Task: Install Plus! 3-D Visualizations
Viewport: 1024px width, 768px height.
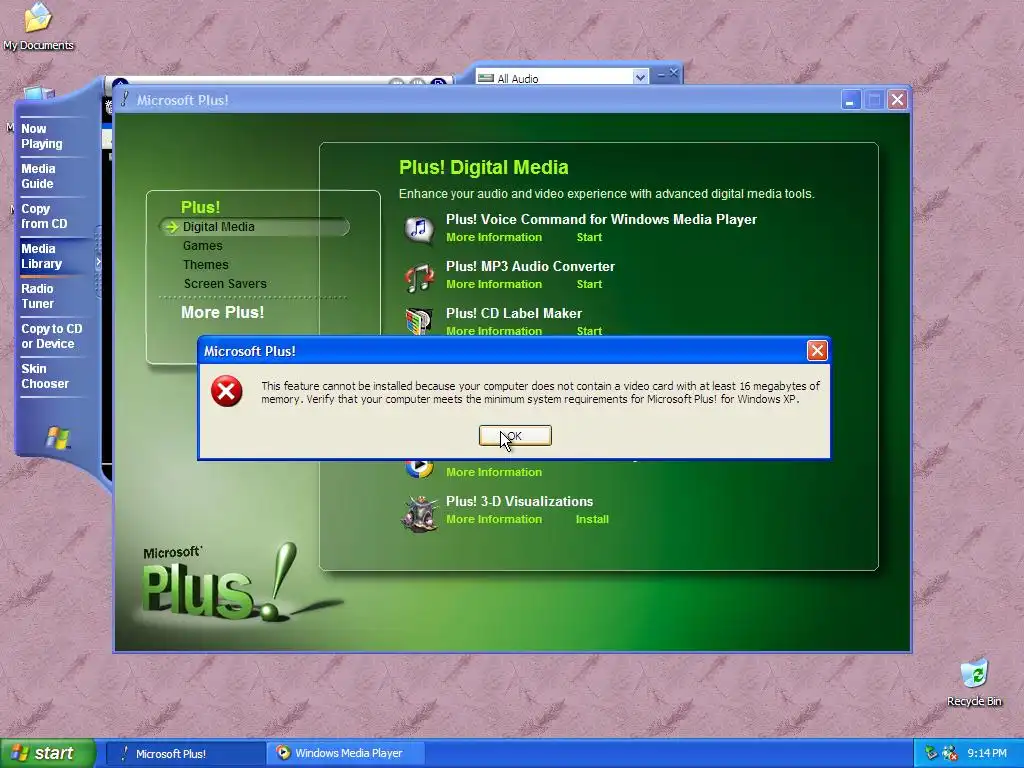Action: tap(592, 519)
